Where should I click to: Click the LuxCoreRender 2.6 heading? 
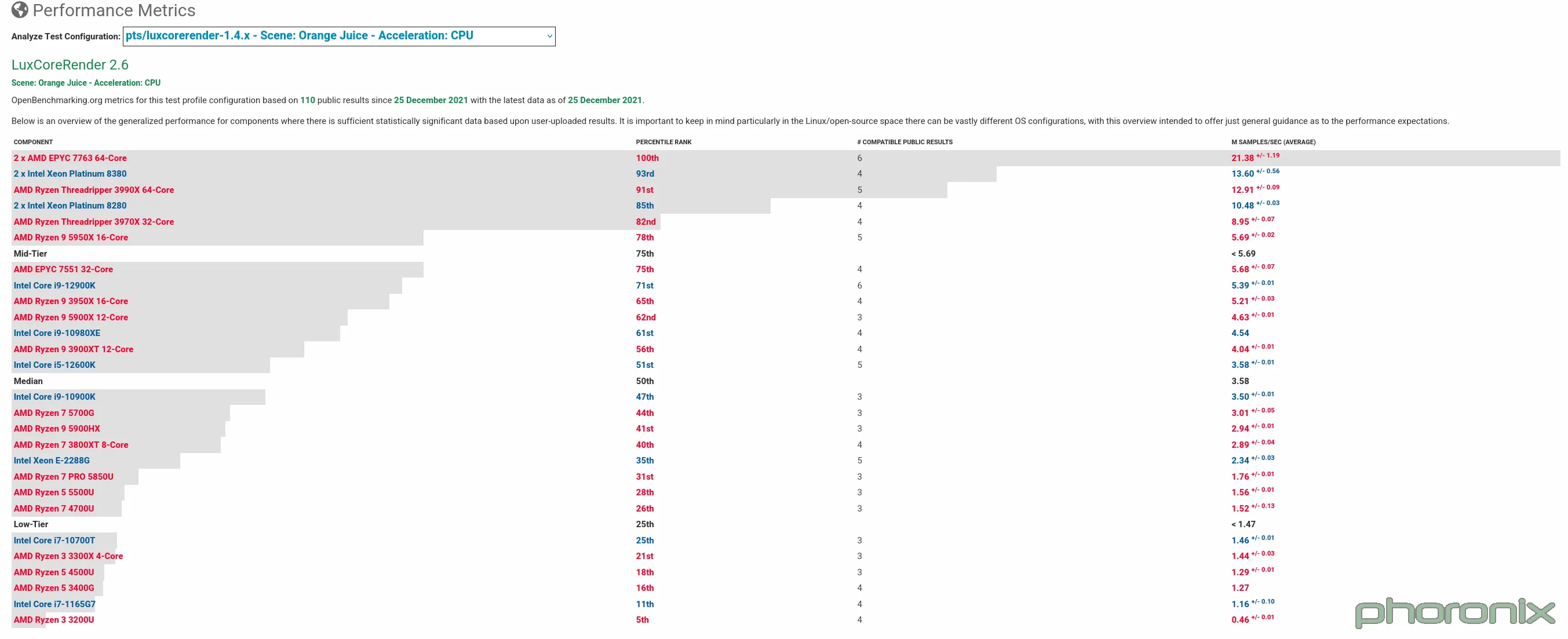(x=70, y=65)
